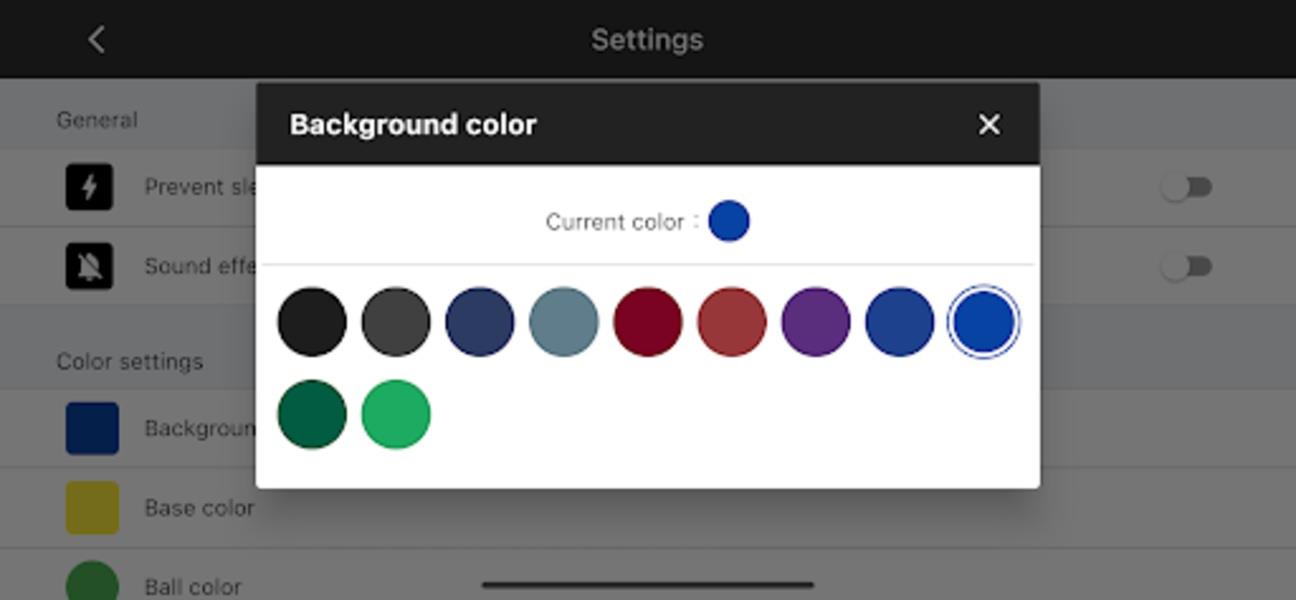This screenshot has height=600, width=1296.
Task: Click the currently selected ringed blue swatch
Action: click(984, 322)
